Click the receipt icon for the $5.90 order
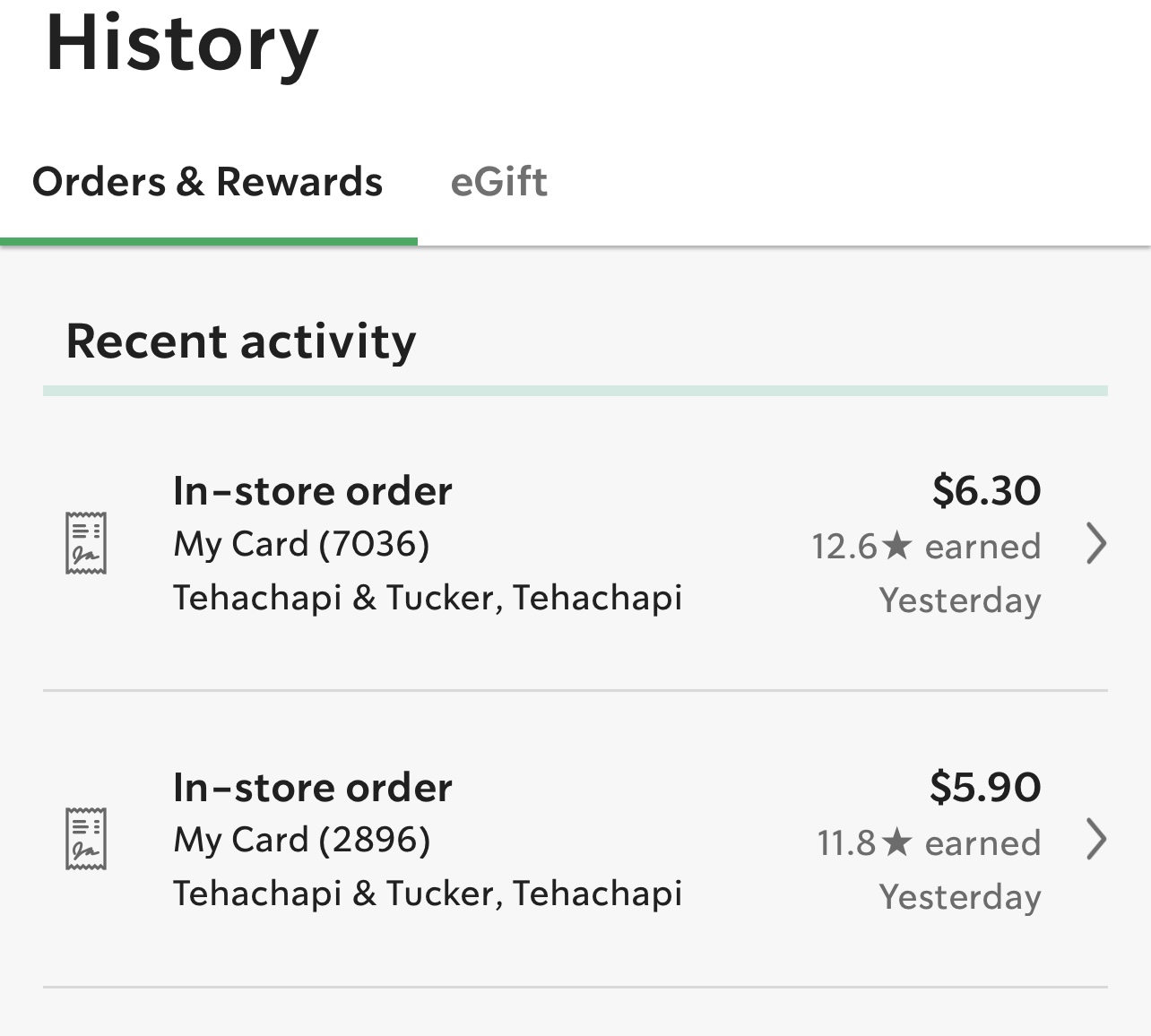 point(86,839)
